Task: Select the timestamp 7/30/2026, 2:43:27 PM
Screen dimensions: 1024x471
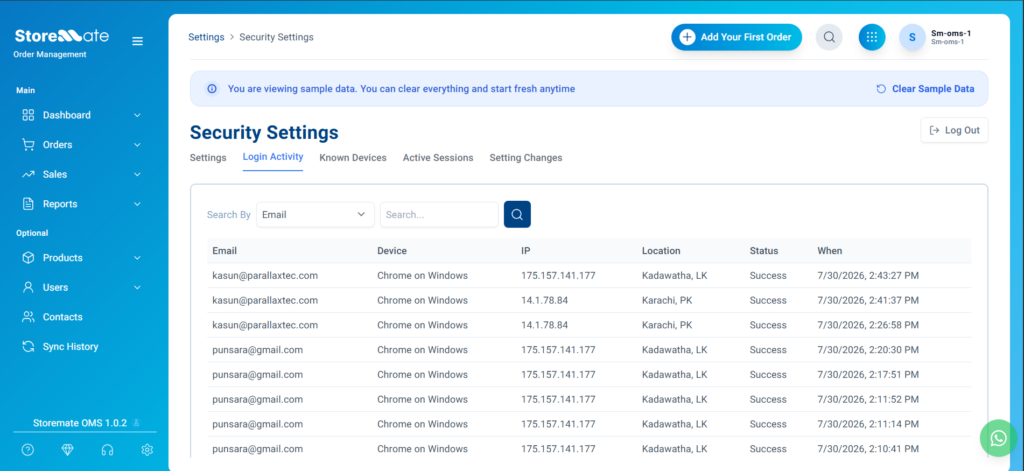Action: 868,276
